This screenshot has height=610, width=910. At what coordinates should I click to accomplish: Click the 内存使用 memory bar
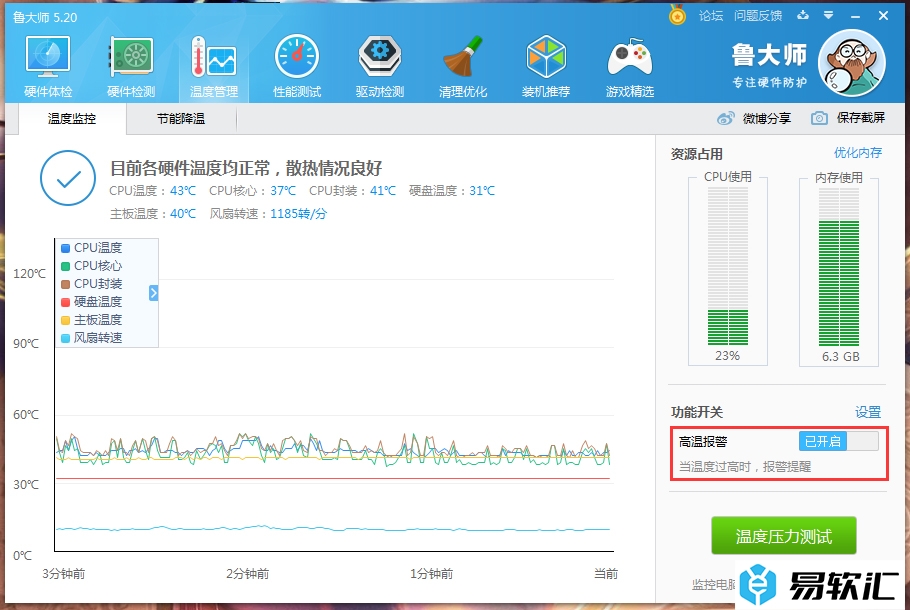coord(839,266)
